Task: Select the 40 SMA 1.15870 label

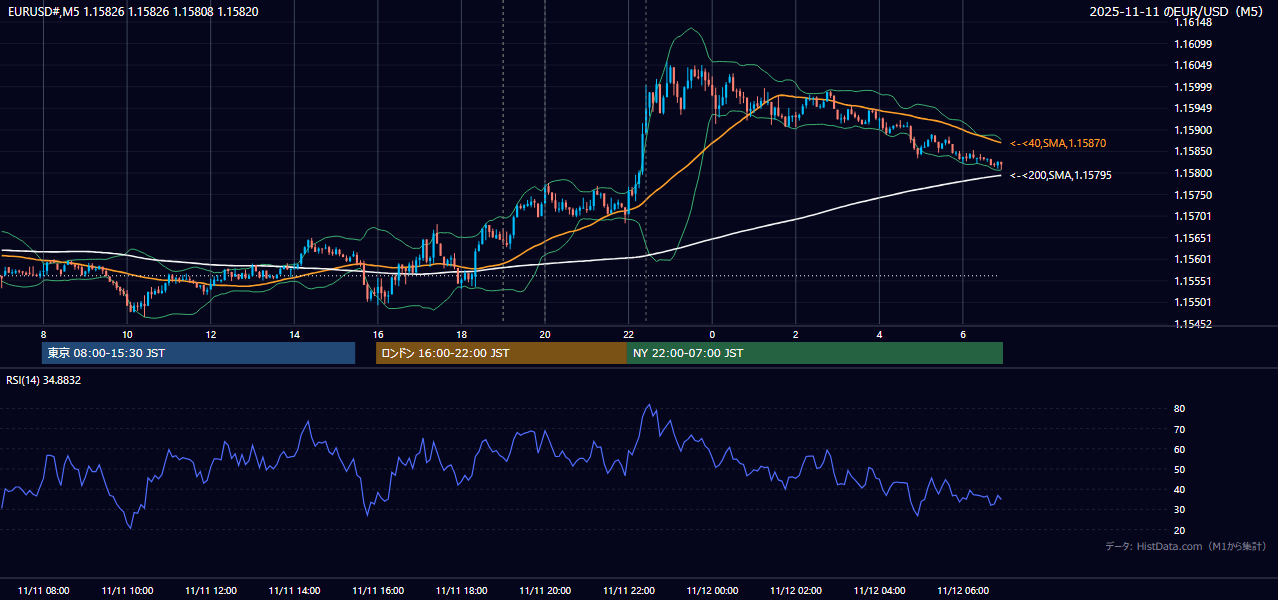Action: click(1058, 144)
